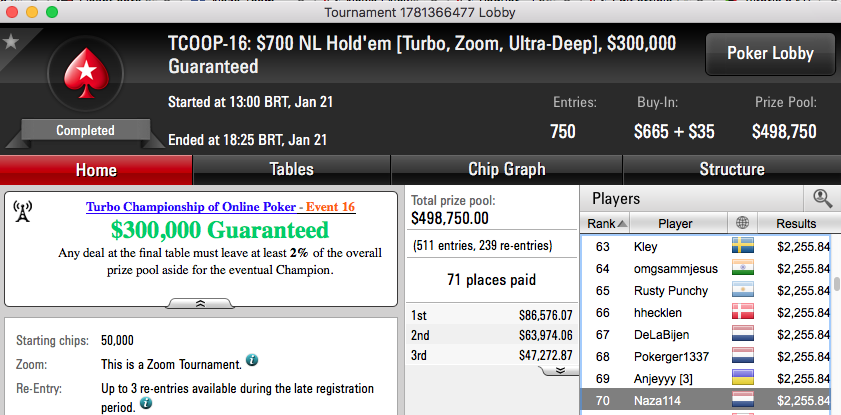Click the PokerStars red spade logo
The width and height of the screenshot is (841, 415).
tap(86, 73)
